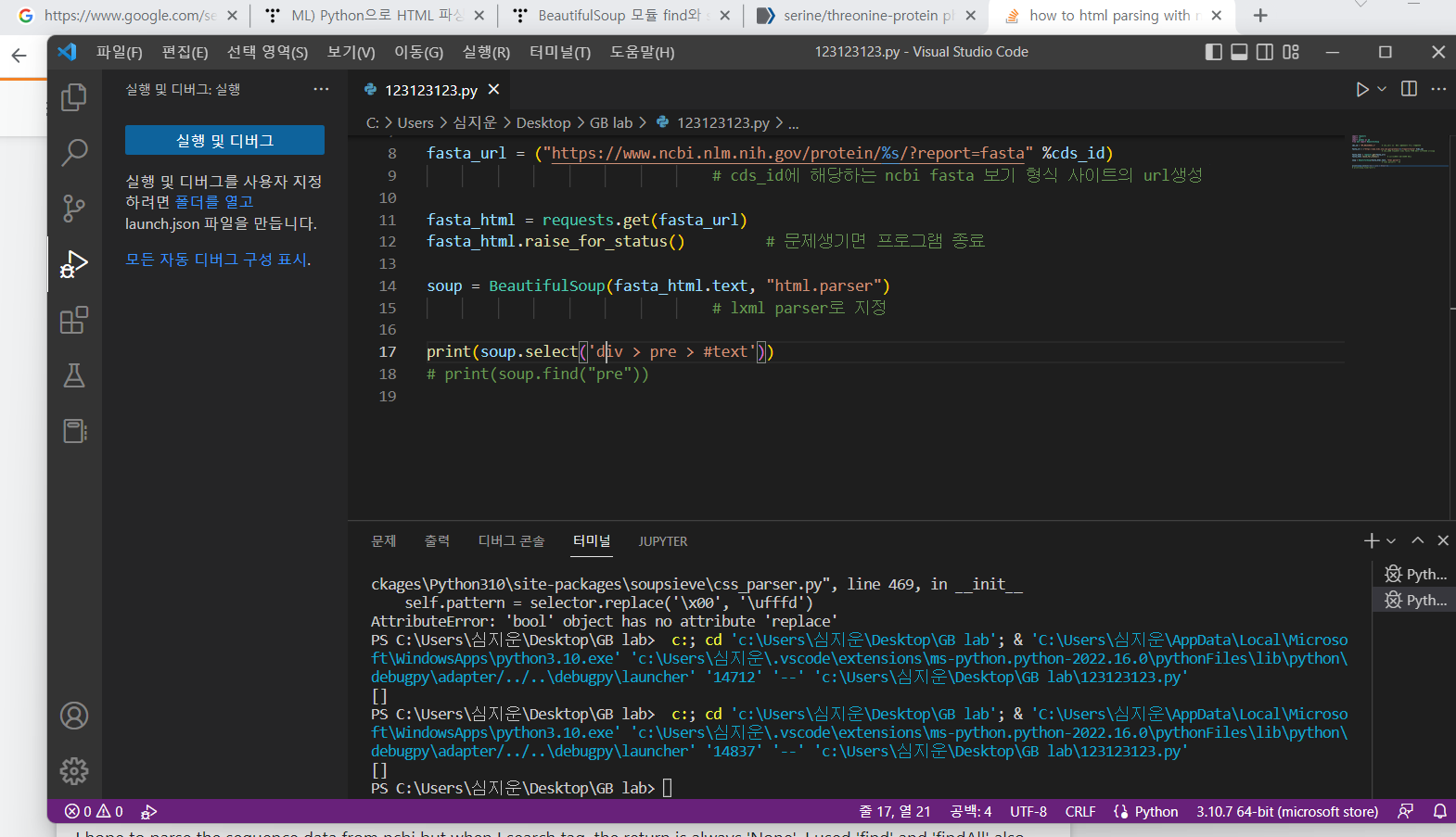Open the Testing flask icon
This screenshot has width=1456, height=837.
click(74, 375)
